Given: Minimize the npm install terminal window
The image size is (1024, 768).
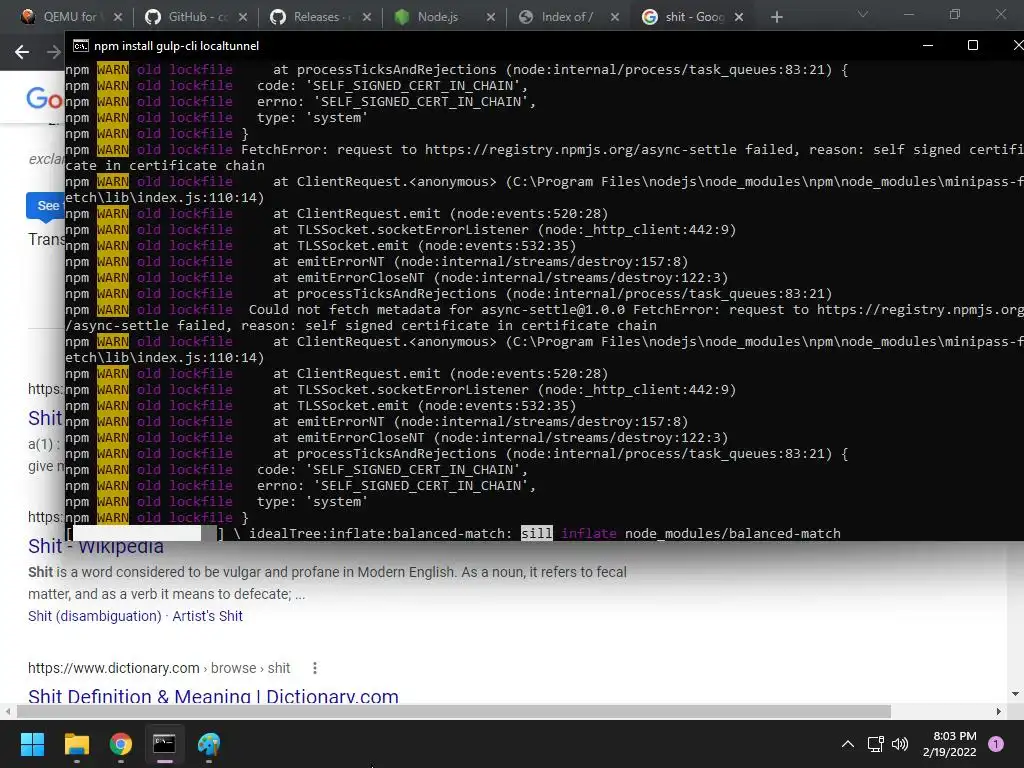Looking at the screenshot, I should tap(927, 45).
